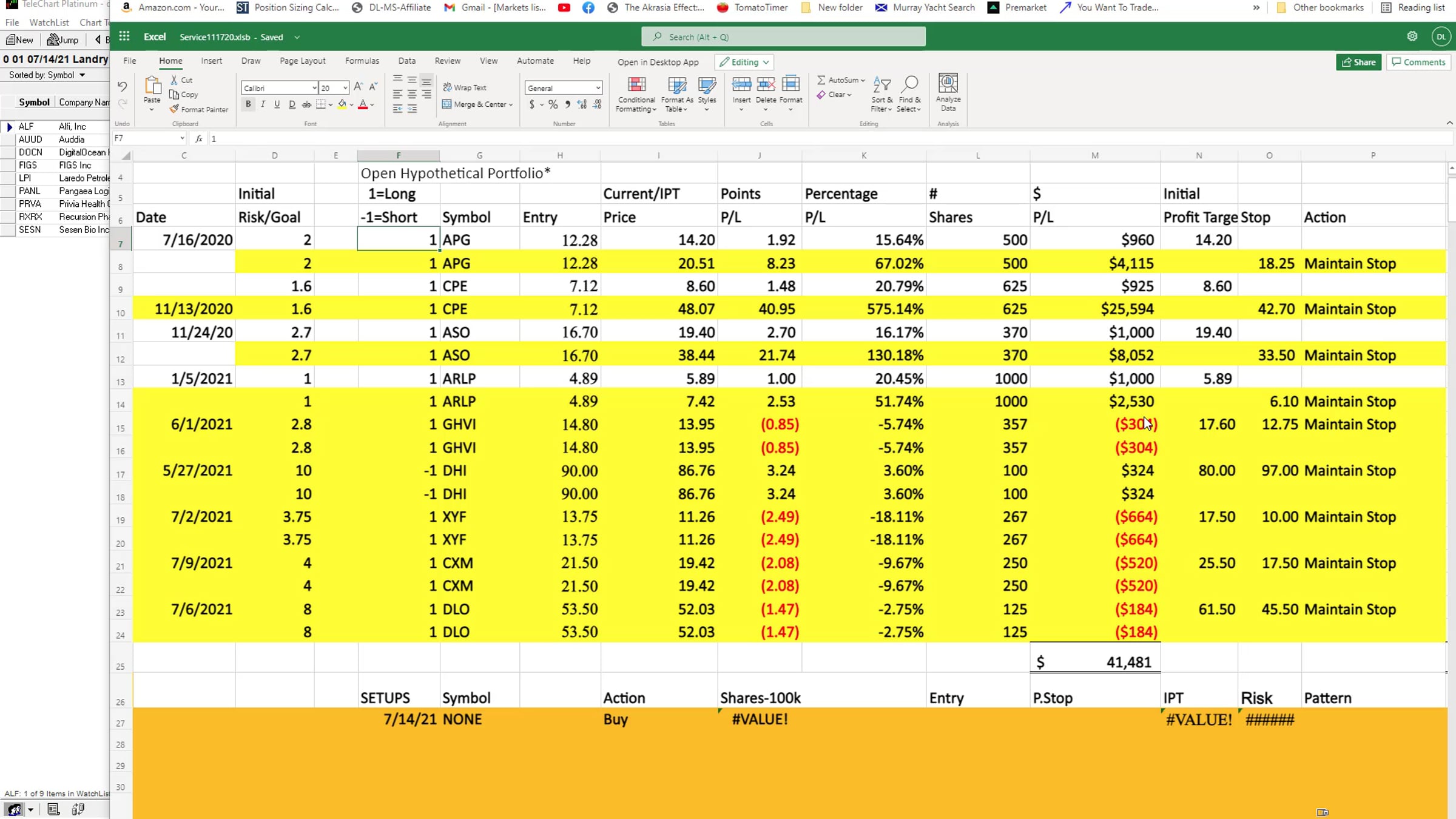The height and width of the screenshot is (819, 1456).
Task: Open the Data ribbon tab
Action: point(407,61)
